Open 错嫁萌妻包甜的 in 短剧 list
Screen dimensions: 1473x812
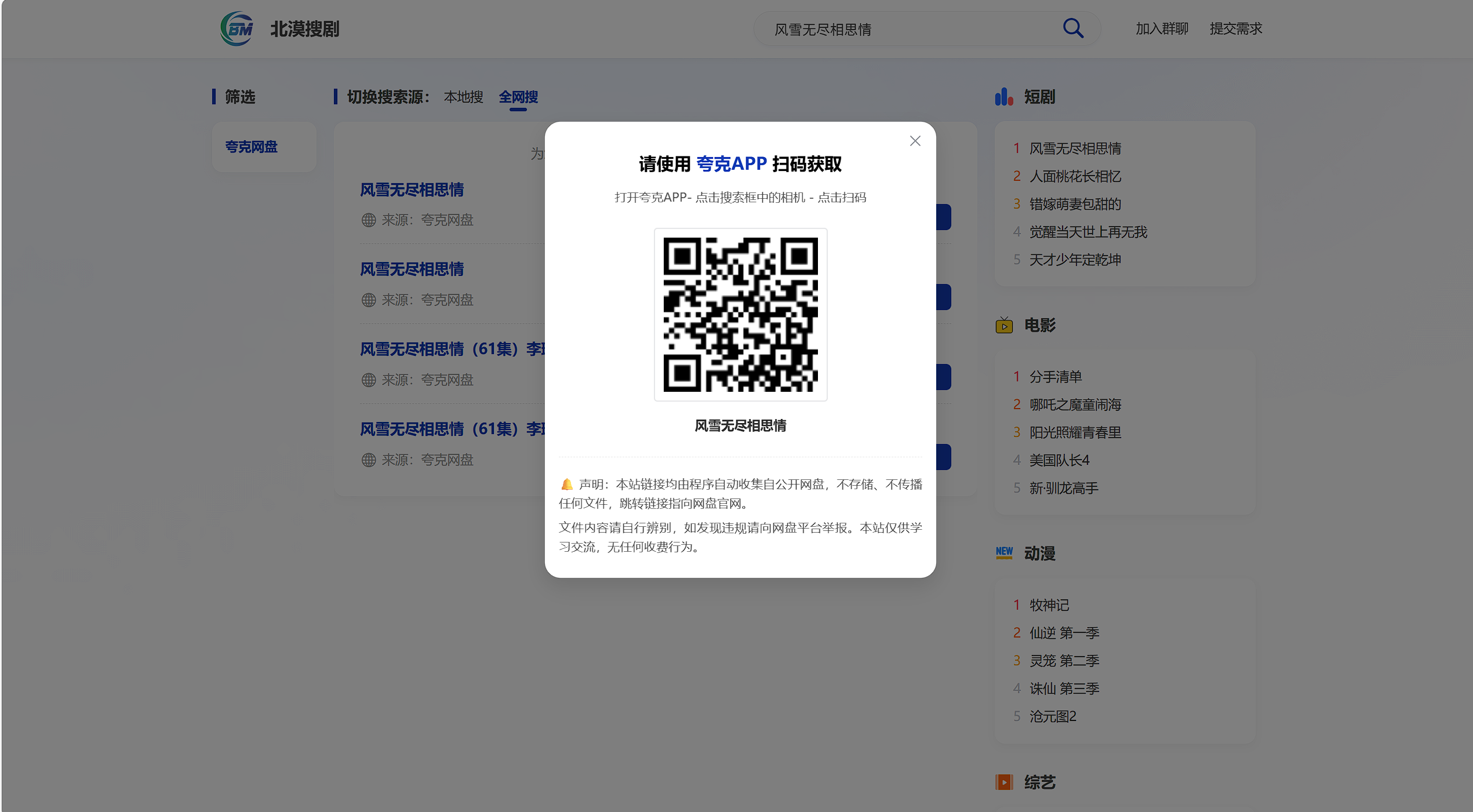coord(1075,204)
